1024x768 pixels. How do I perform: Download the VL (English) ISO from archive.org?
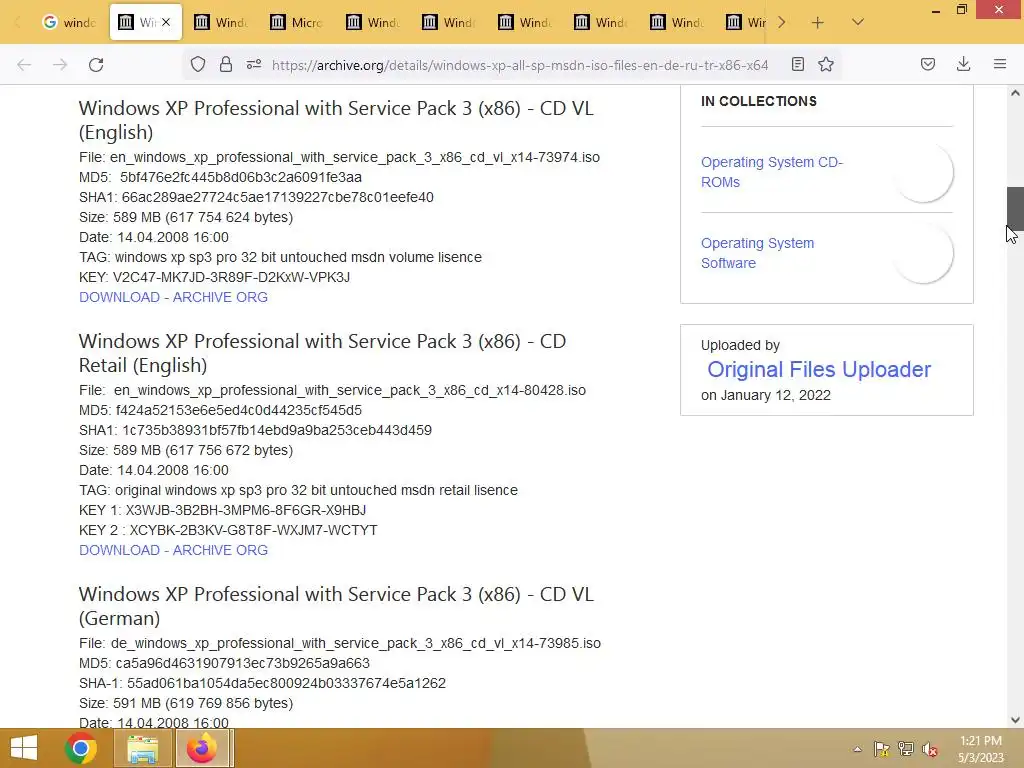173,297
